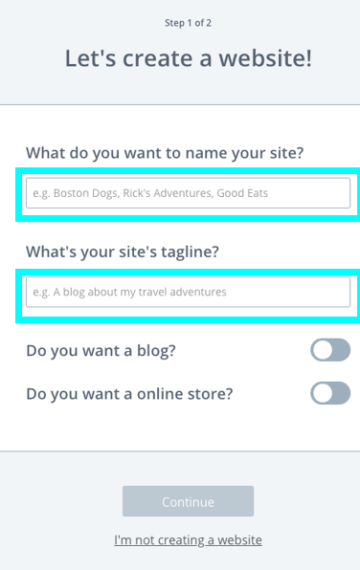Click the 'What's your site's tagline?' label
Viewport: 360px width, 570px height.
pyautogui.click(x=123, y=252)
